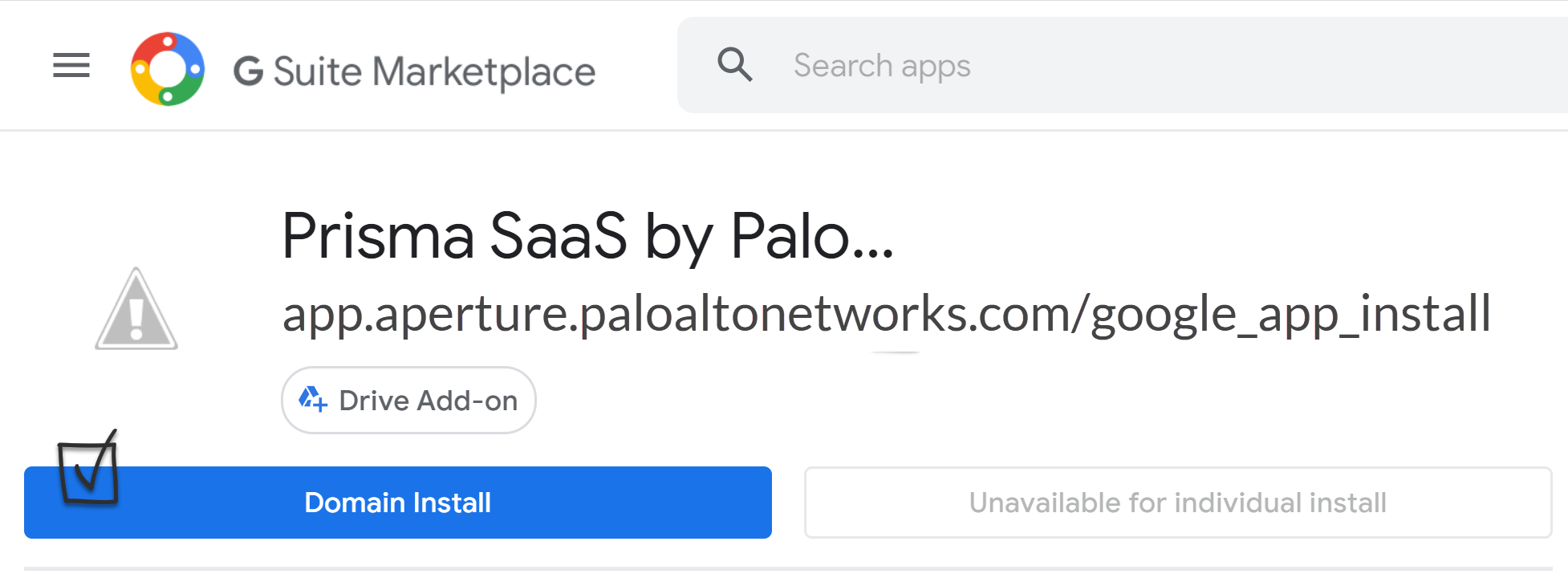Click the Domain Install label text

coord(397,503)
